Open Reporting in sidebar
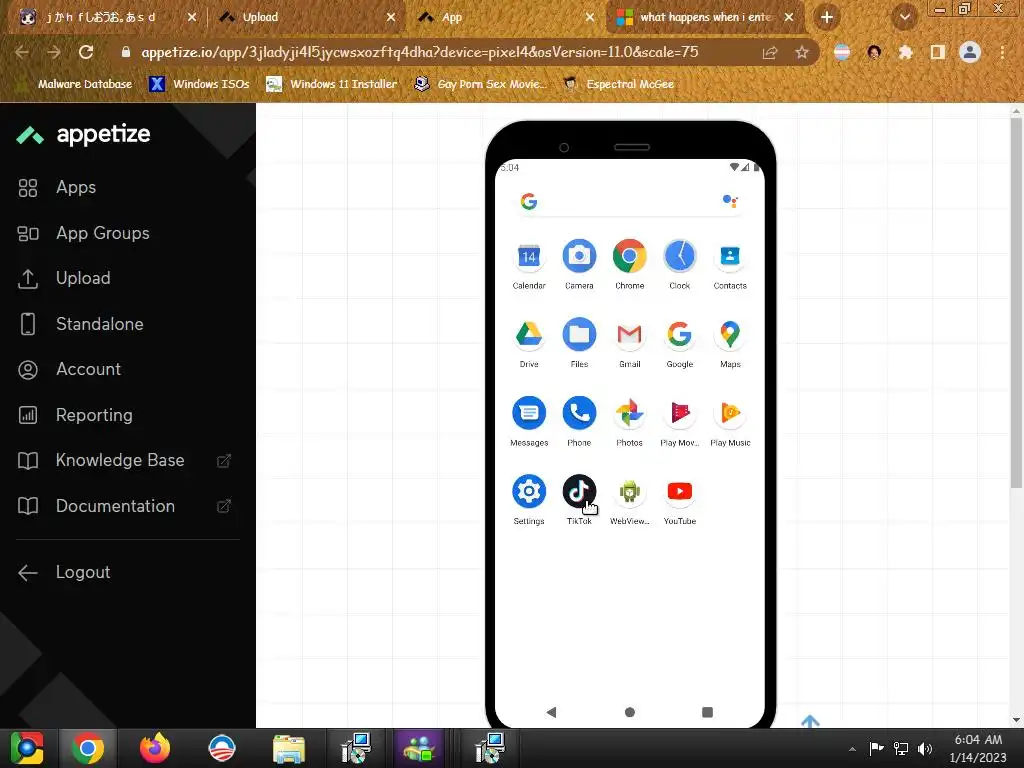The image size is (1024, 768). (75, 415)
